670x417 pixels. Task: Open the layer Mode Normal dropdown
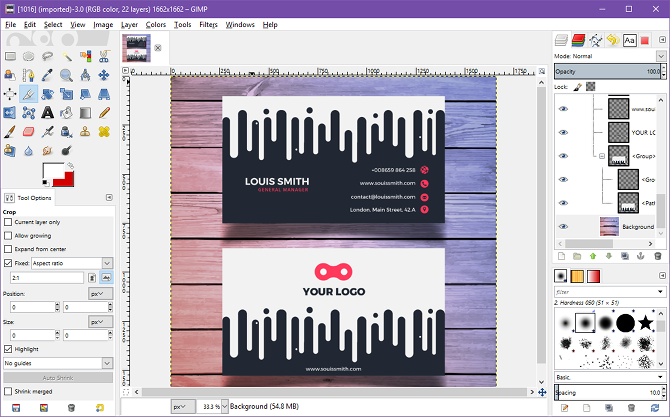tap(661, 56)
